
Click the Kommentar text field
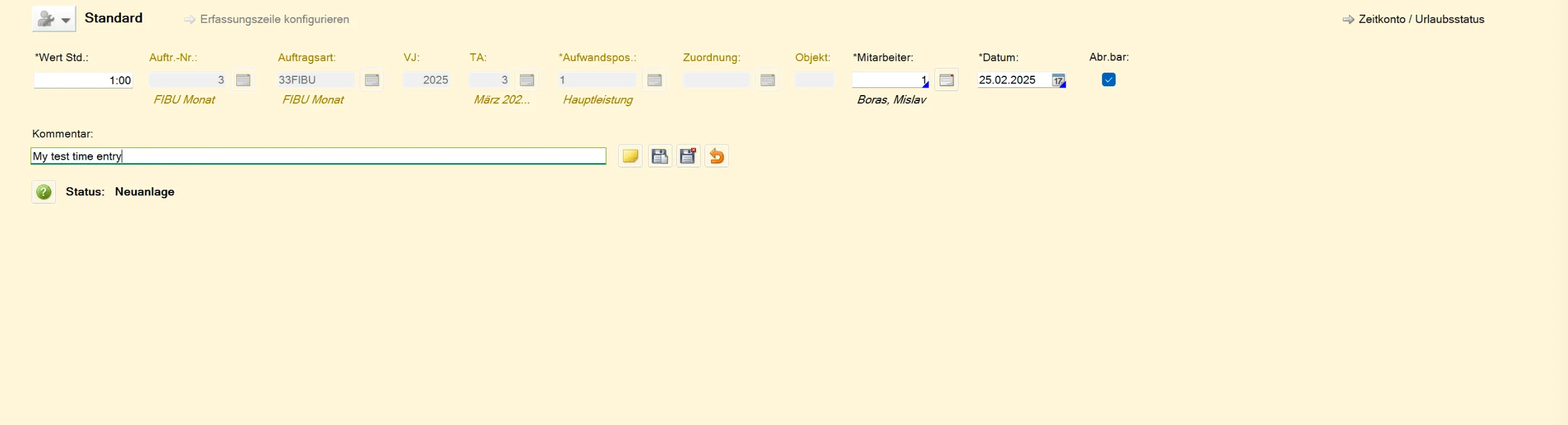(318, 156)
